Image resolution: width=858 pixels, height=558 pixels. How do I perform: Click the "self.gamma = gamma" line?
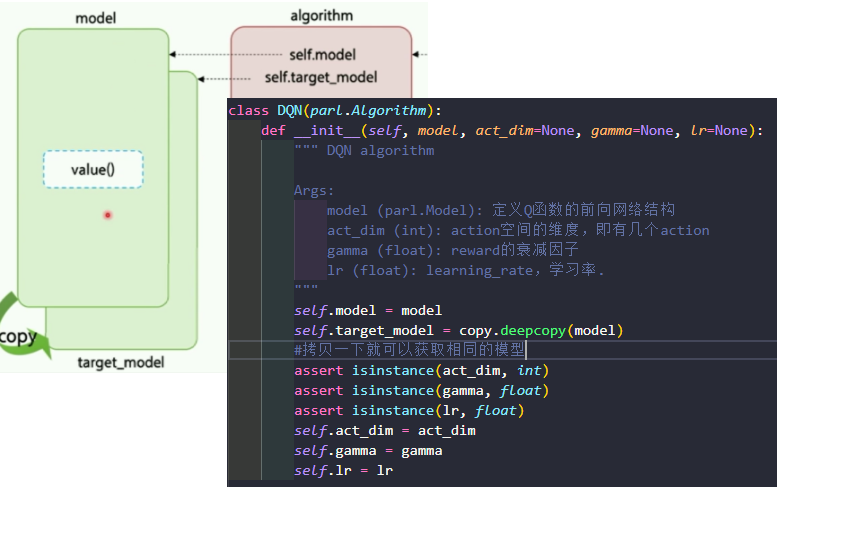(368, 451)
